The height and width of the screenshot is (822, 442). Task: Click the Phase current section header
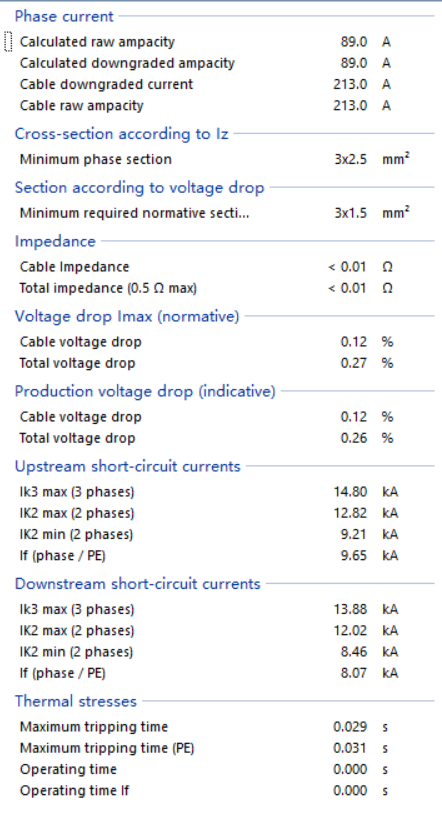[64, 16]
